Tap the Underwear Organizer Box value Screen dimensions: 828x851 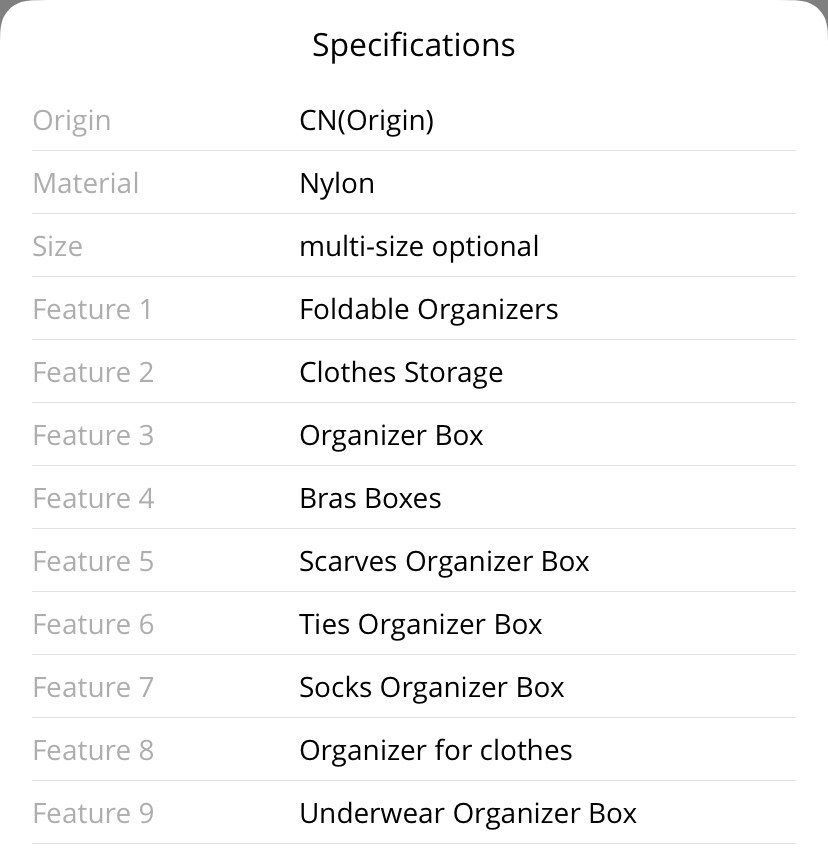tap(468, 814)
